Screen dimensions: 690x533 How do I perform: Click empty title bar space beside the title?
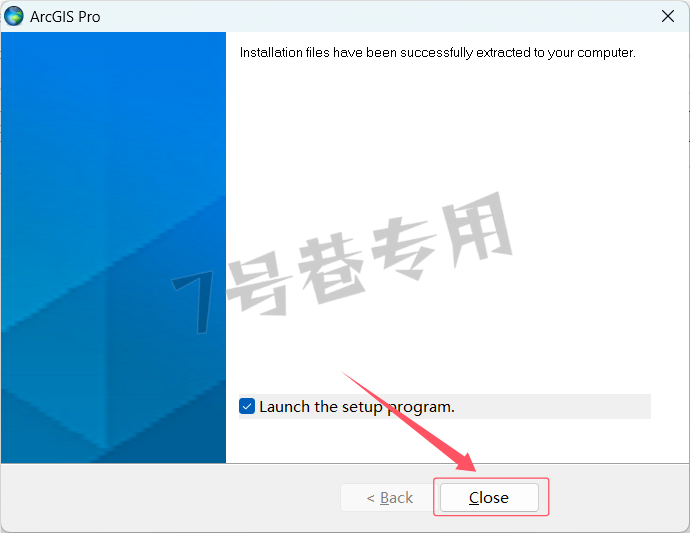click(378, 16)
